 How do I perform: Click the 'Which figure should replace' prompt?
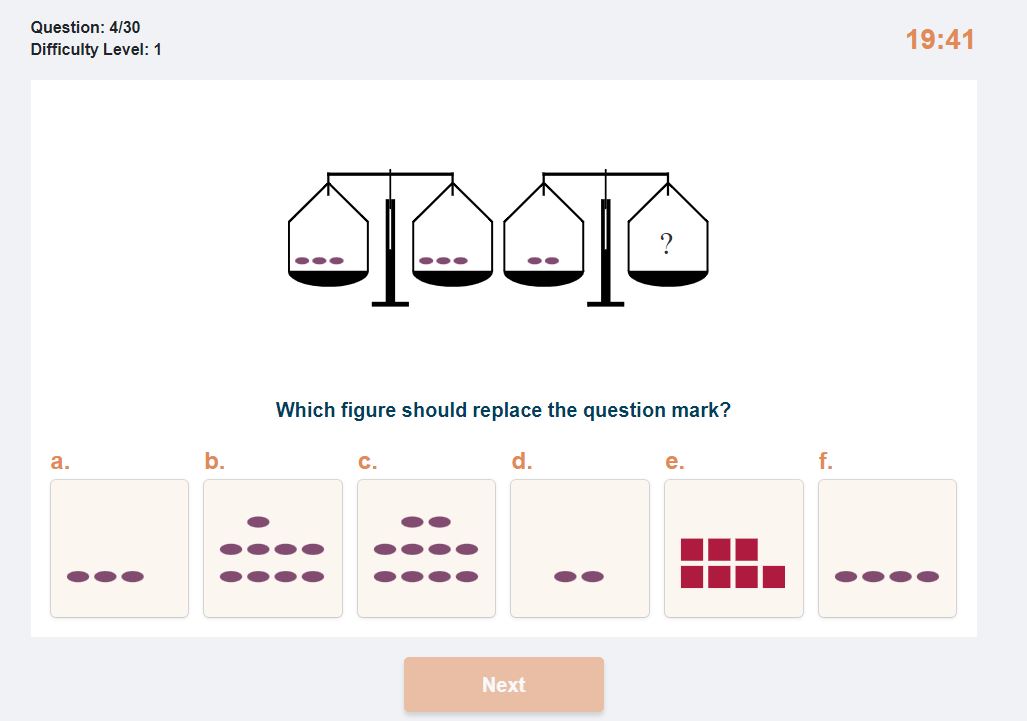click(503, 410)
